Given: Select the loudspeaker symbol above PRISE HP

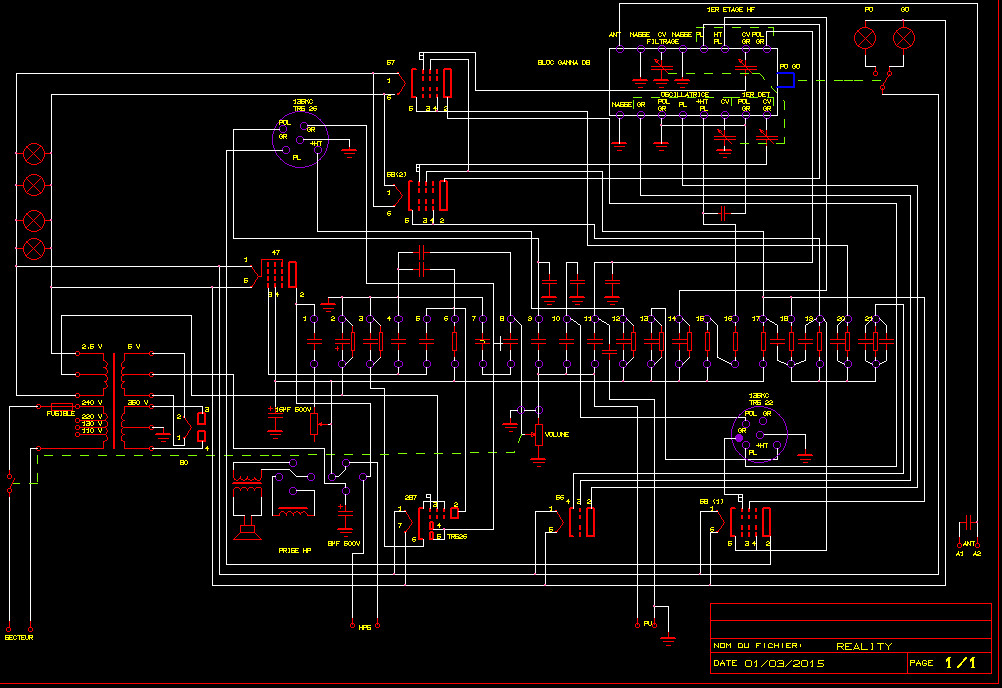Looking at the screenshot, I should [244, 525].
